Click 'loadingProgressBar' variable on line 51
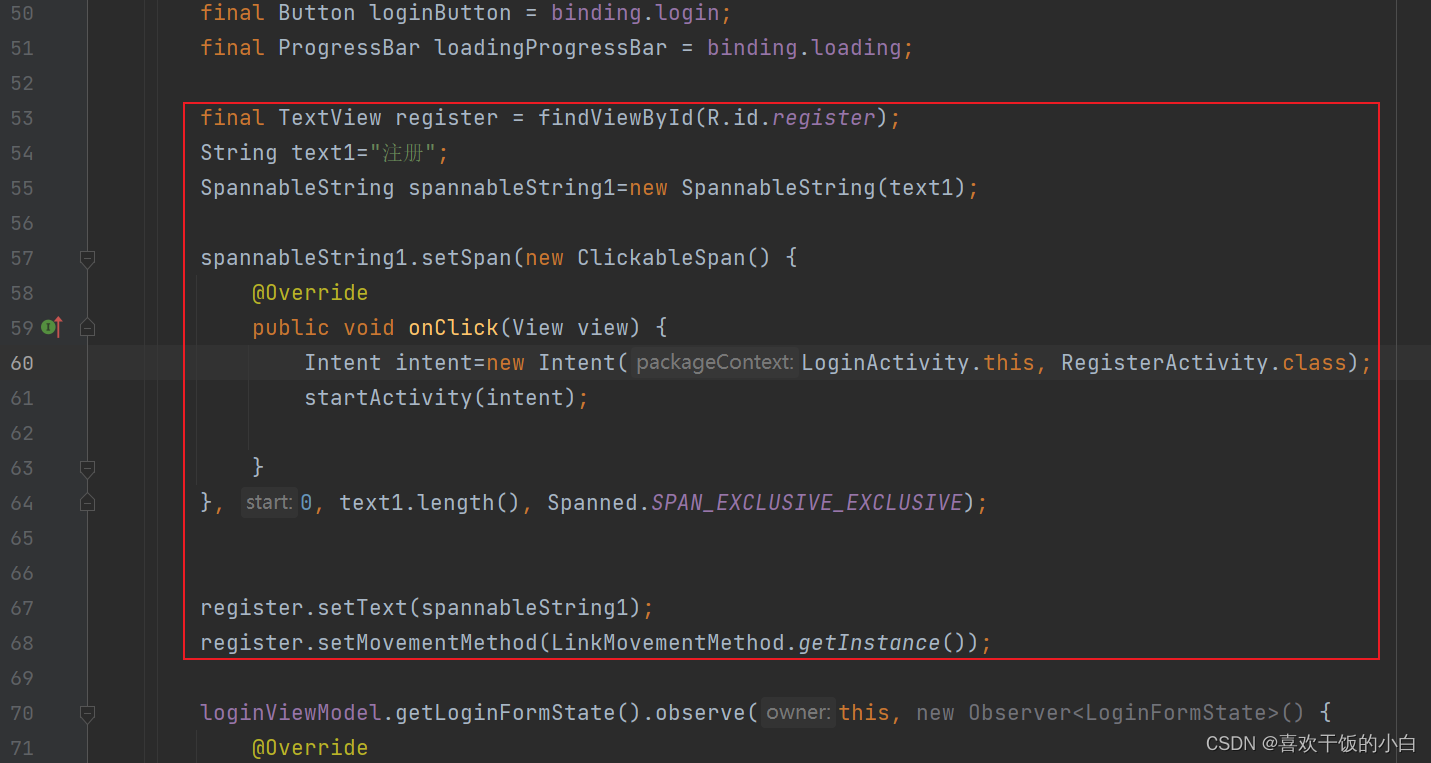This screenshot has height=763, width=1431. [x=551, y=48]
